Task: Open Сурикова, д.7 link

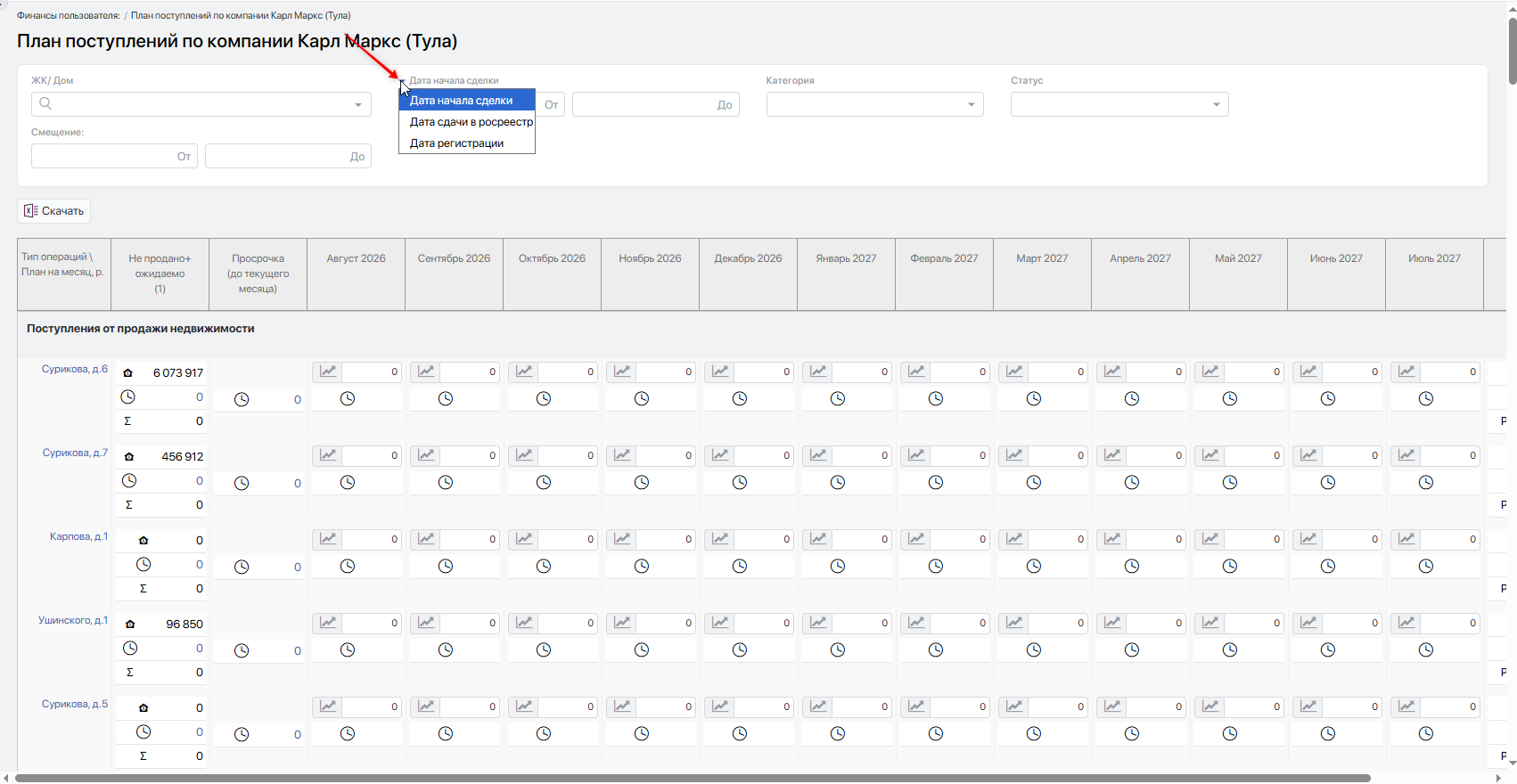Action: coord(75,453)
